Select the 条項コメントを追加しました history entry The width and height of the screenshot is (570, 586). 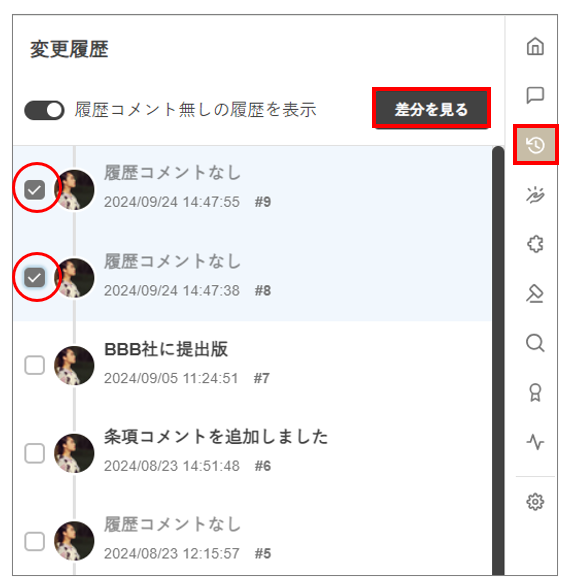tap(252, 453)
